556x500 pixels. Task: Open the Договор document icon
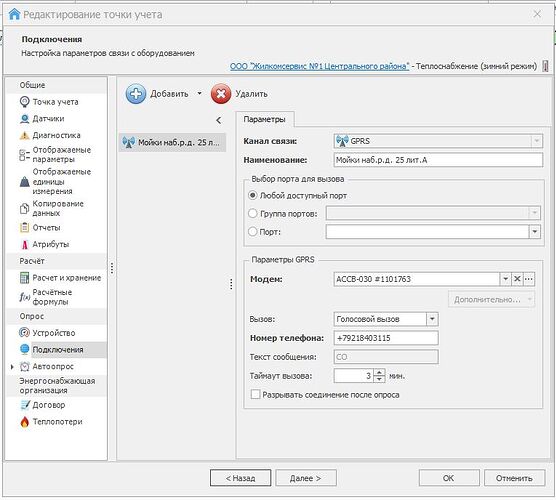pyautogui.click(x=24, y=405)
